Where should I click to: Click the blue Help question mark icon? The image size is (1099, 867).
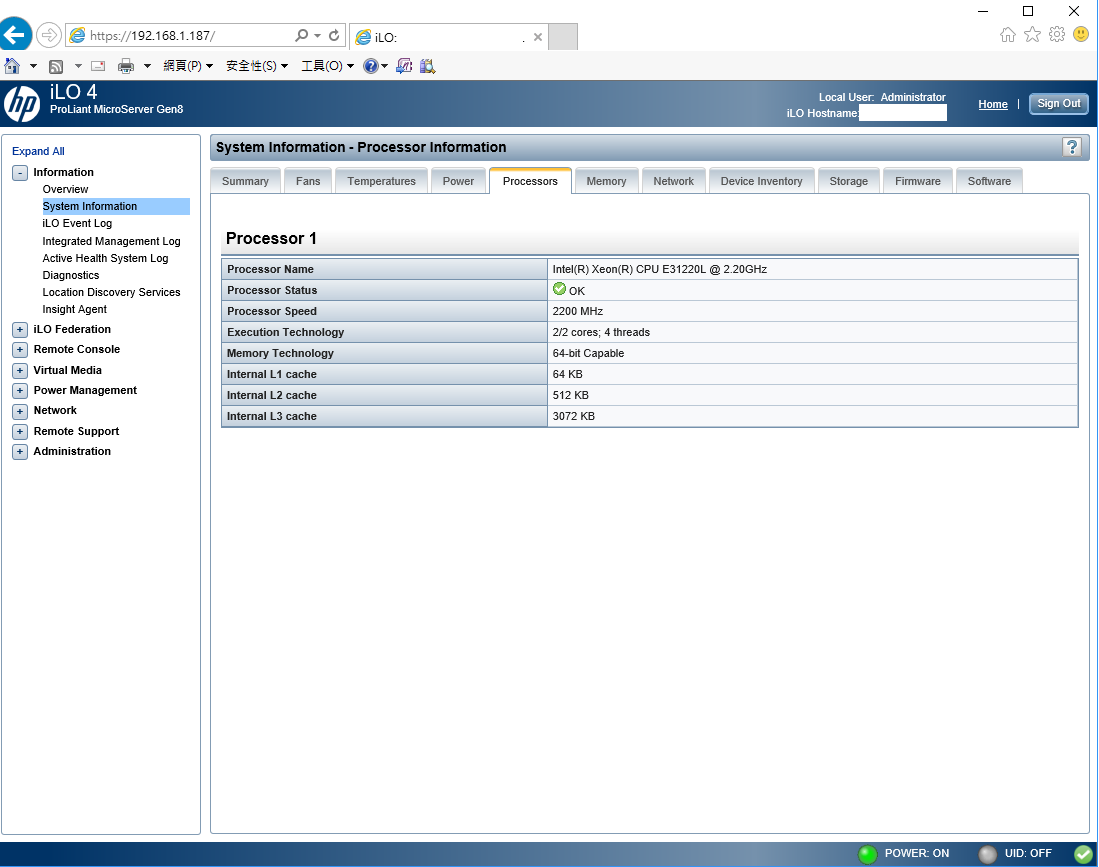(x=371, y=66)
